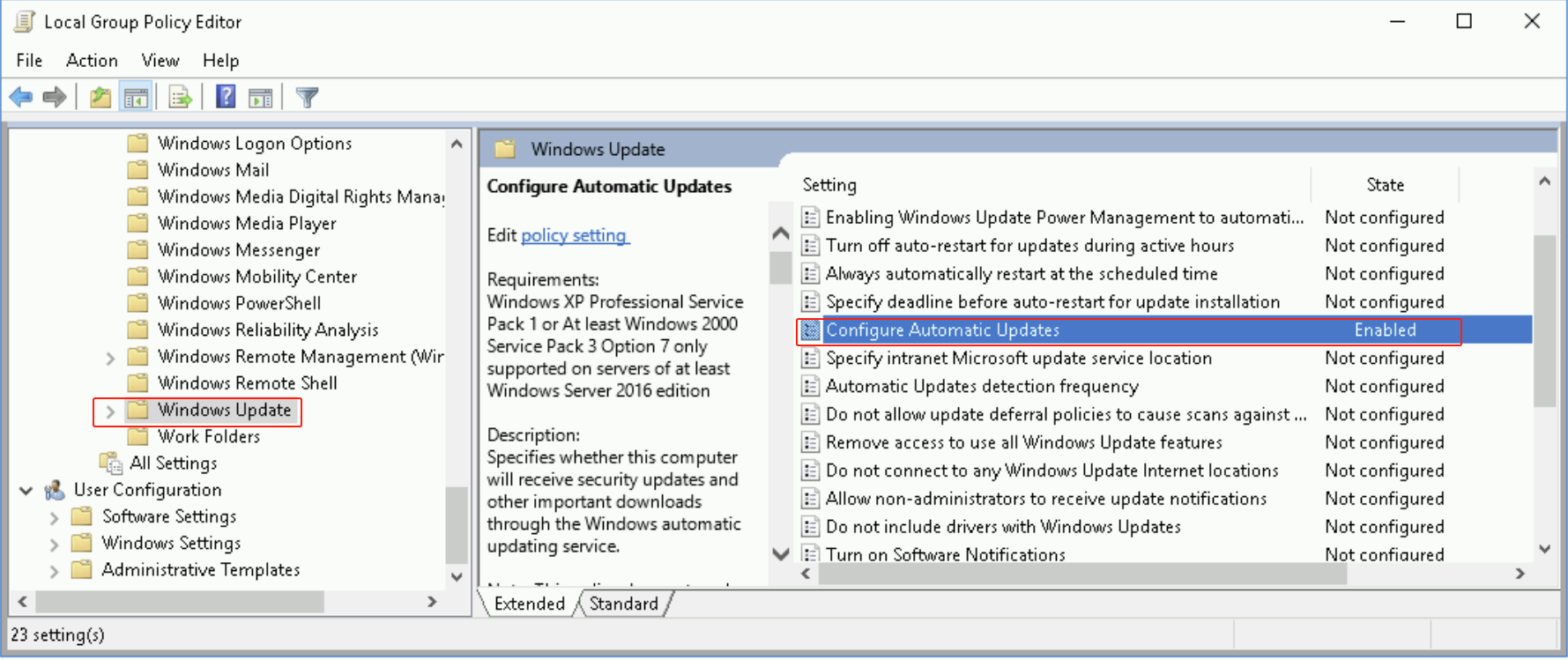Image resolution: width=1568 pixels, height=660 pixels.
Task: Open the Help menu
Action: click(x=220, y=60)
